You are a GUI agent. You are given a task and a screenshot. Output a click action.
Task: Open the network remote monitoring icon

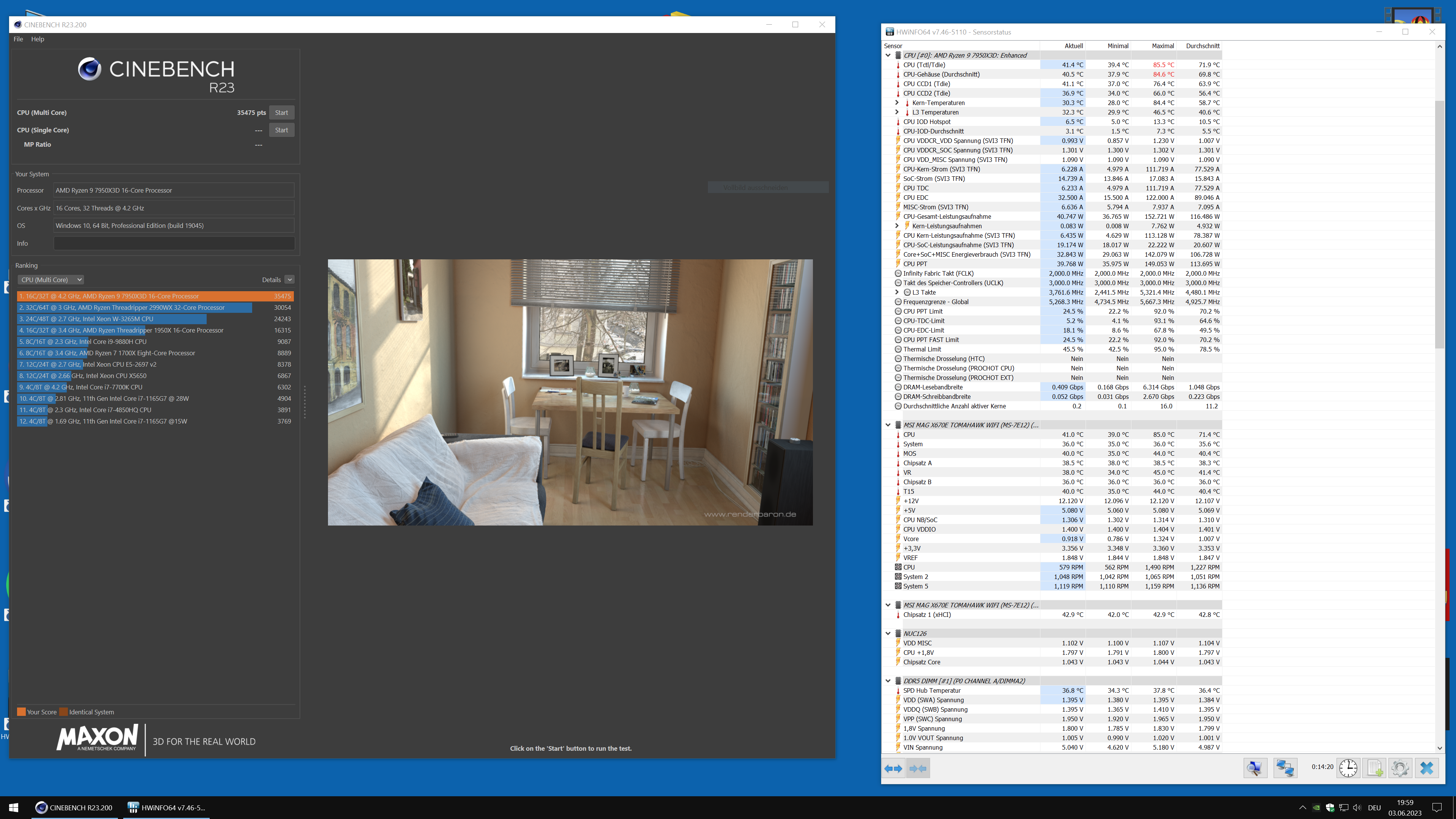(x=1285, y=768)
